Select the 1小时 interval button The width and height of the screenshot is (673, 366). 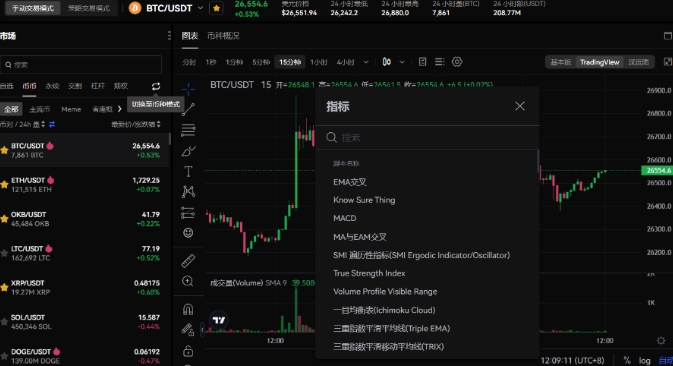click(318, 62)
